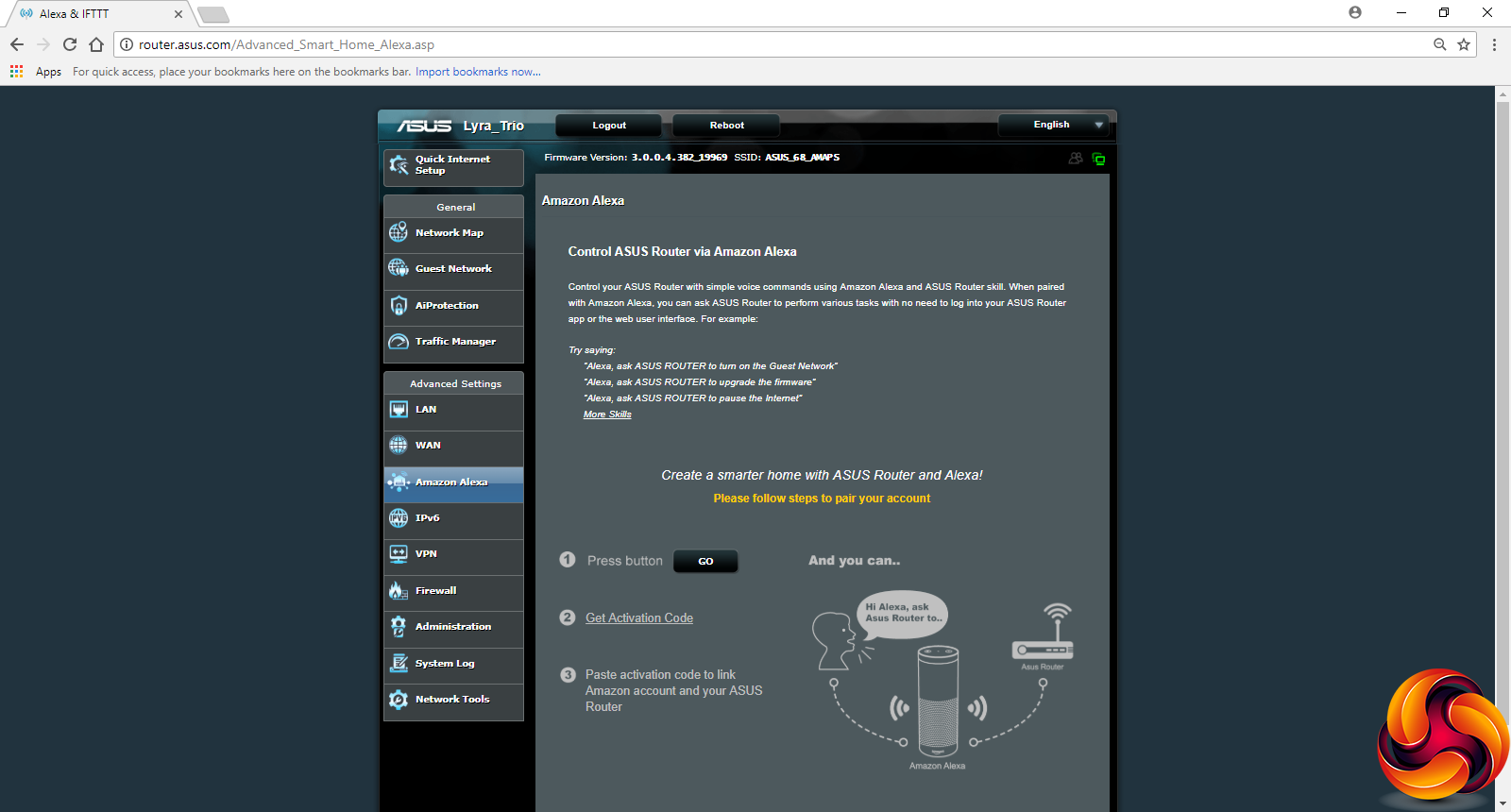The height and width of the screenshot is (812, 1511).
Task: Go to browser home page
Action: click(x=96, y=44)
